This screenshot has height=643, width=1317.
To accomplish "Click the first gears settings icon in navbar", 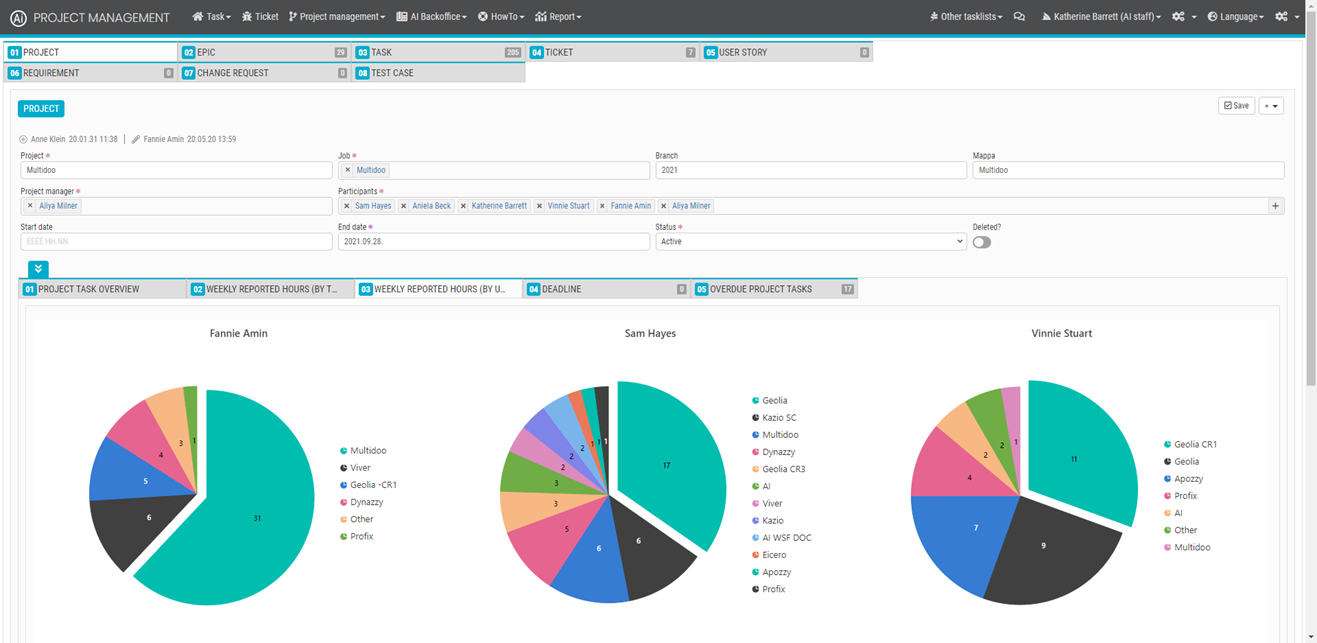I will pos(1179,17).
